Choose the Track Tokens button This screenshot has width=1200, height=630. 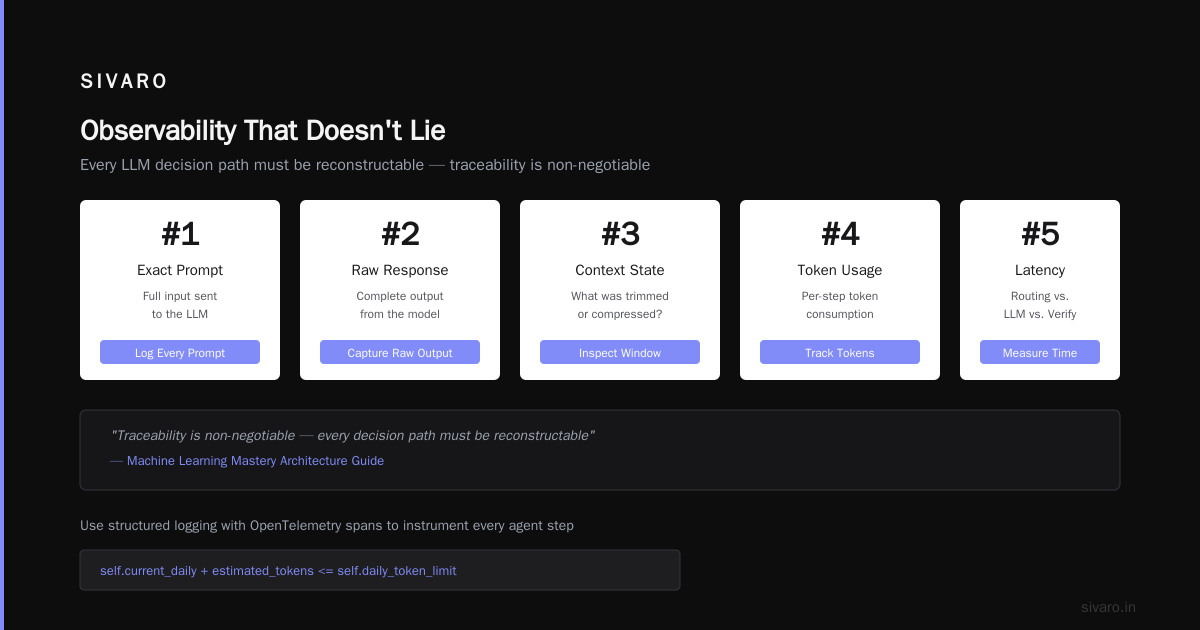tap(840, 352)
